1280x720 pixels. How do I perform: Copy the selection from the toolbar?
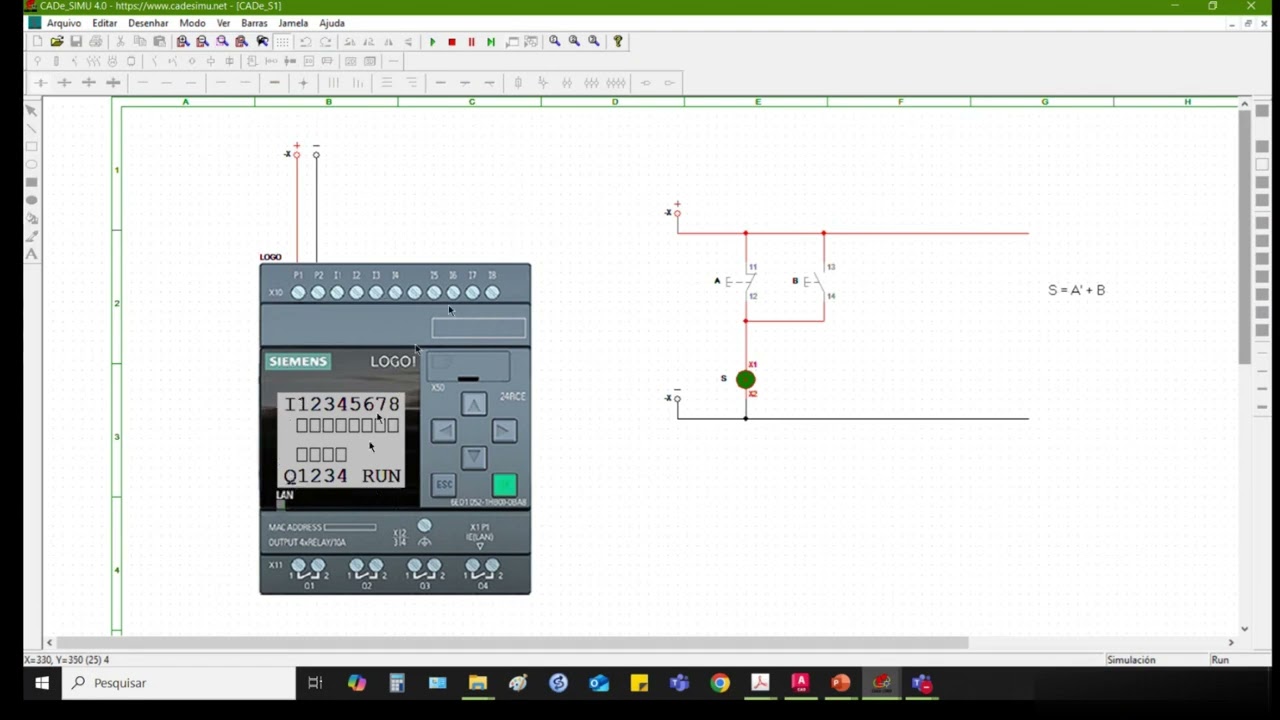[x=140, y=42]
